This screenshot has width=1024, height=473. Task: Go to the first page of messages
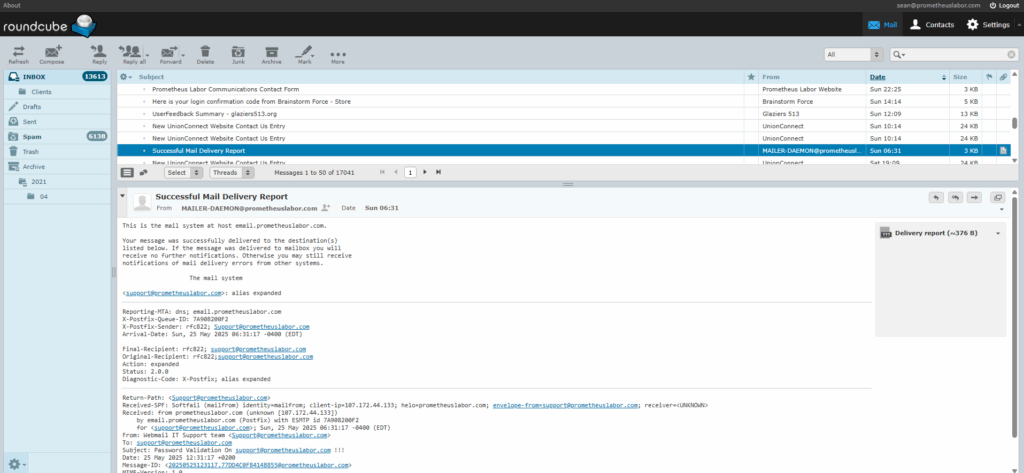383,172
